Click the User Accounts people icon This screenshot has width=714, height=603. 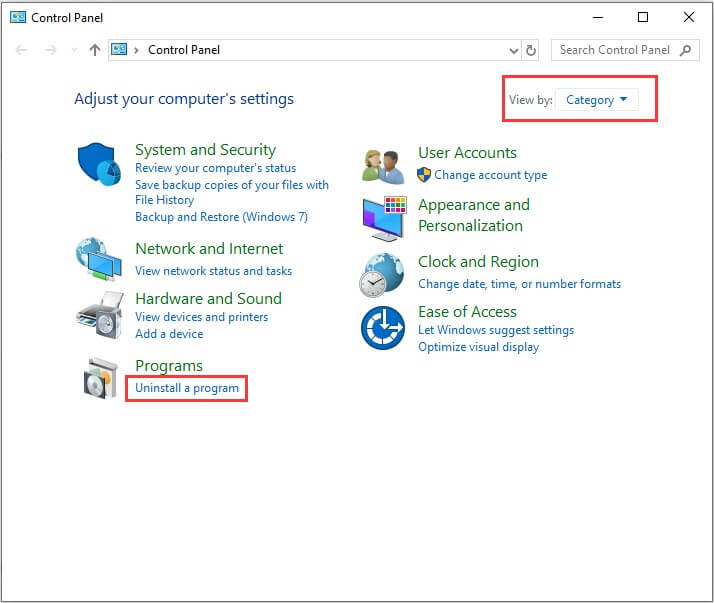383,167
